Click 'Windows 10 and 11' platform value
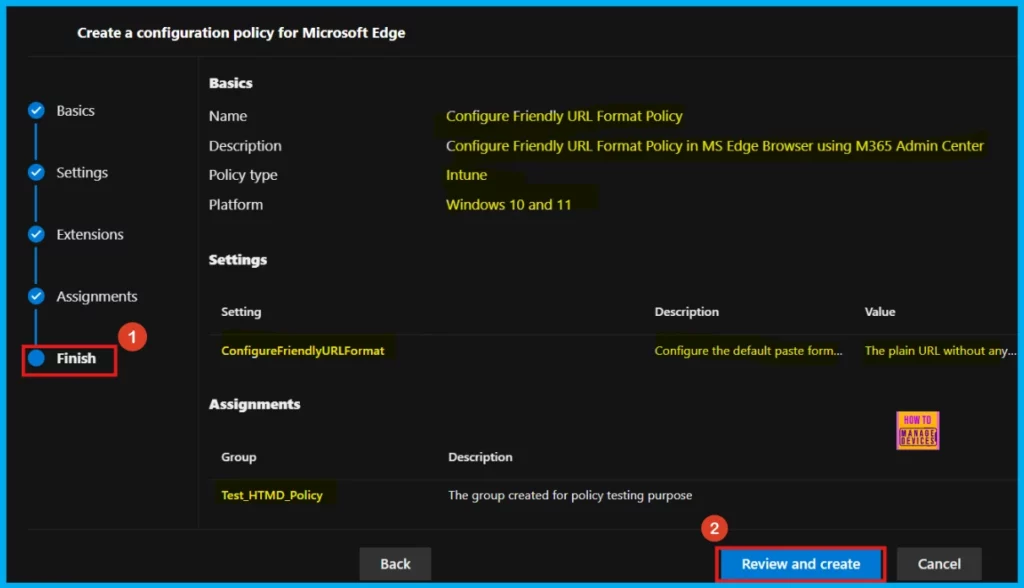The image size is (1024, 588). click(508, 204)
